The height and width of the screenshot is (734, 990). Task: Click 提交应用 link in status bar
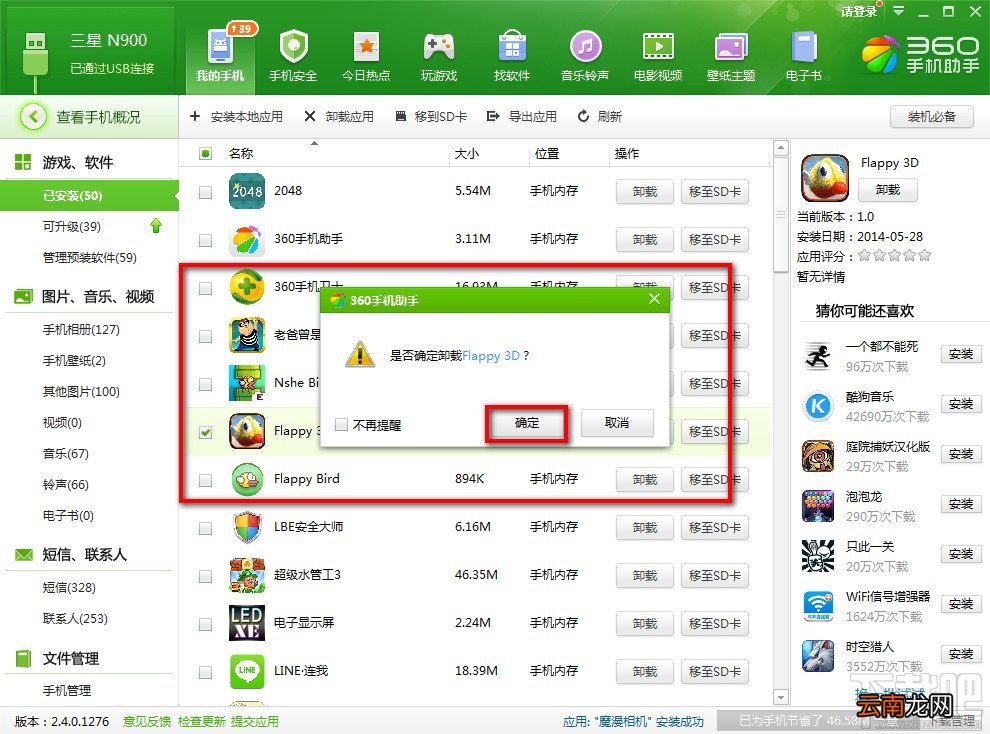click(x=254, y=721)
